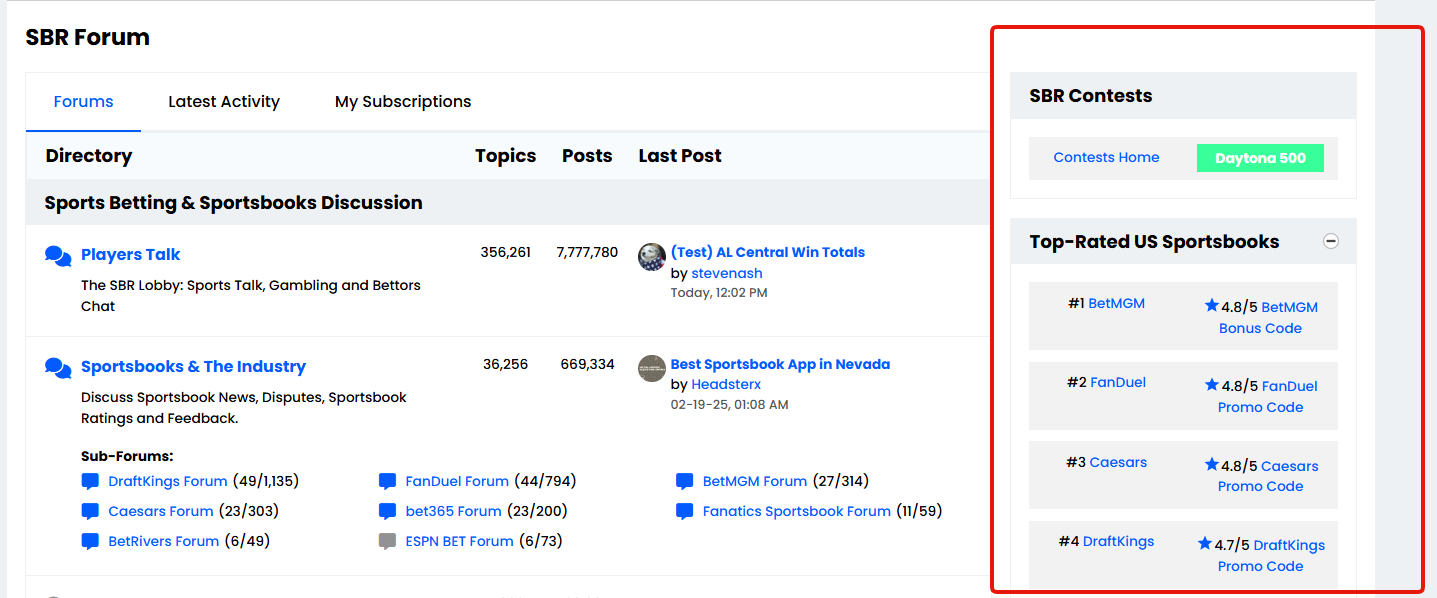Screen dimensions: 1437x598
Task: Click Headsterx's avatar in Sportsbooks row
Action: (x=652, y=368)
